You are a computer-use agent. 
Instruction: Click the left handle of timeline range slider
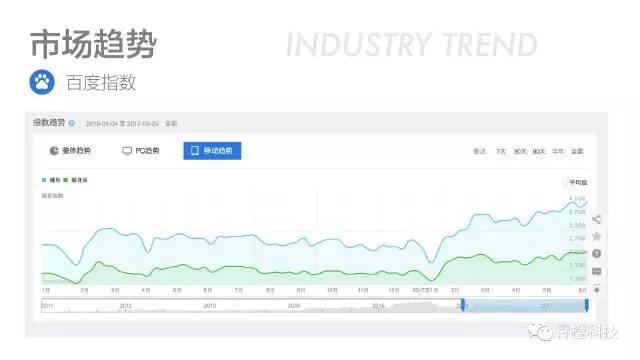click(x=462, y=305)
